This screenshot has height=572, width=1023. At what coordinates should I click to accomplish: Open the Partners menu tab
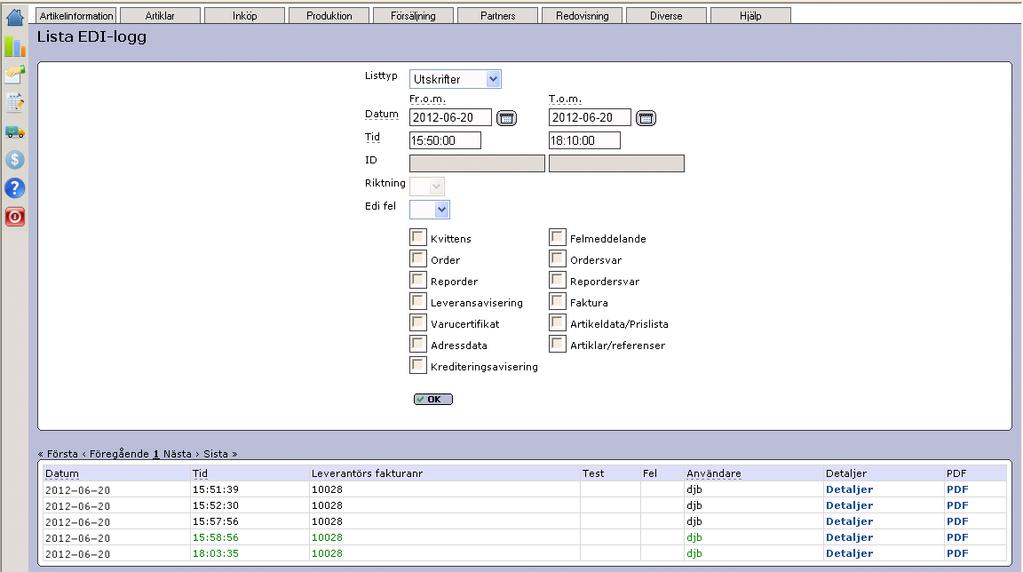click(498, 16)
